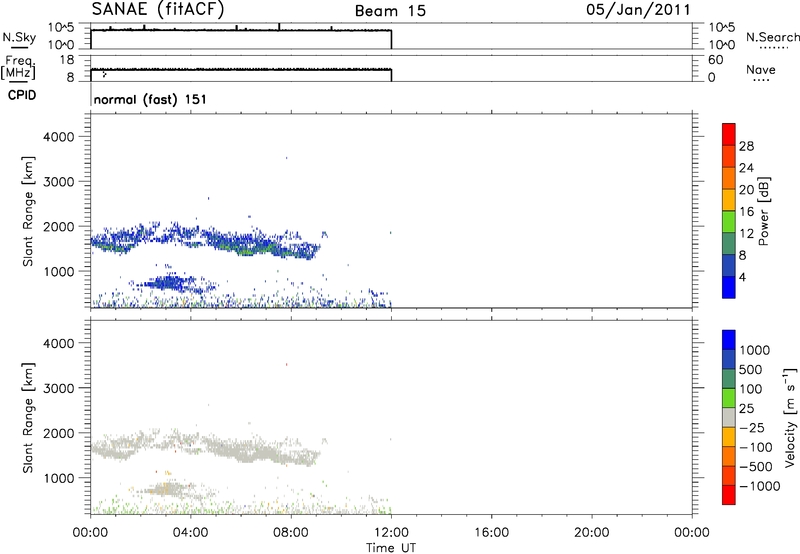Viewport: 800px width, 554px height.
Task: Select the 1000 tick in the power panel
Action: pyautogui.click(x=58, y=272)
